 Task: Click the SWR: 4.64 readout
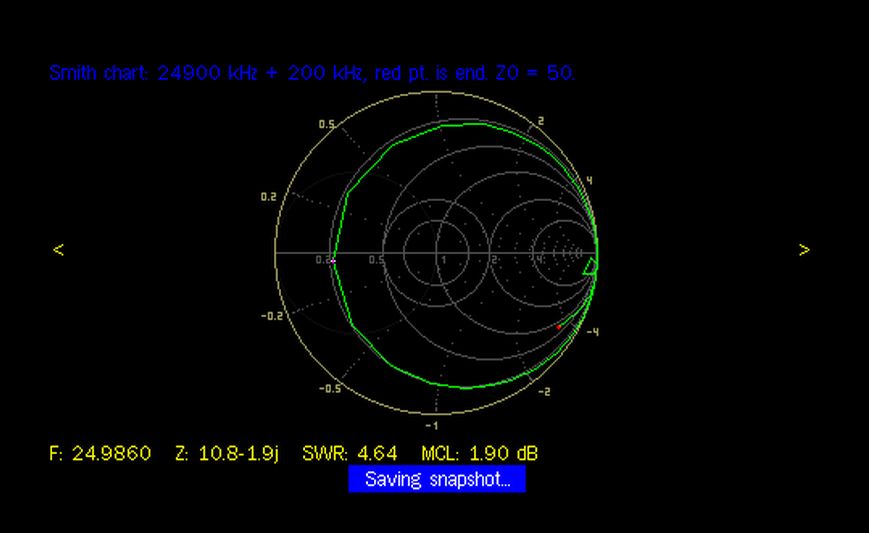(x=350, y=454)
